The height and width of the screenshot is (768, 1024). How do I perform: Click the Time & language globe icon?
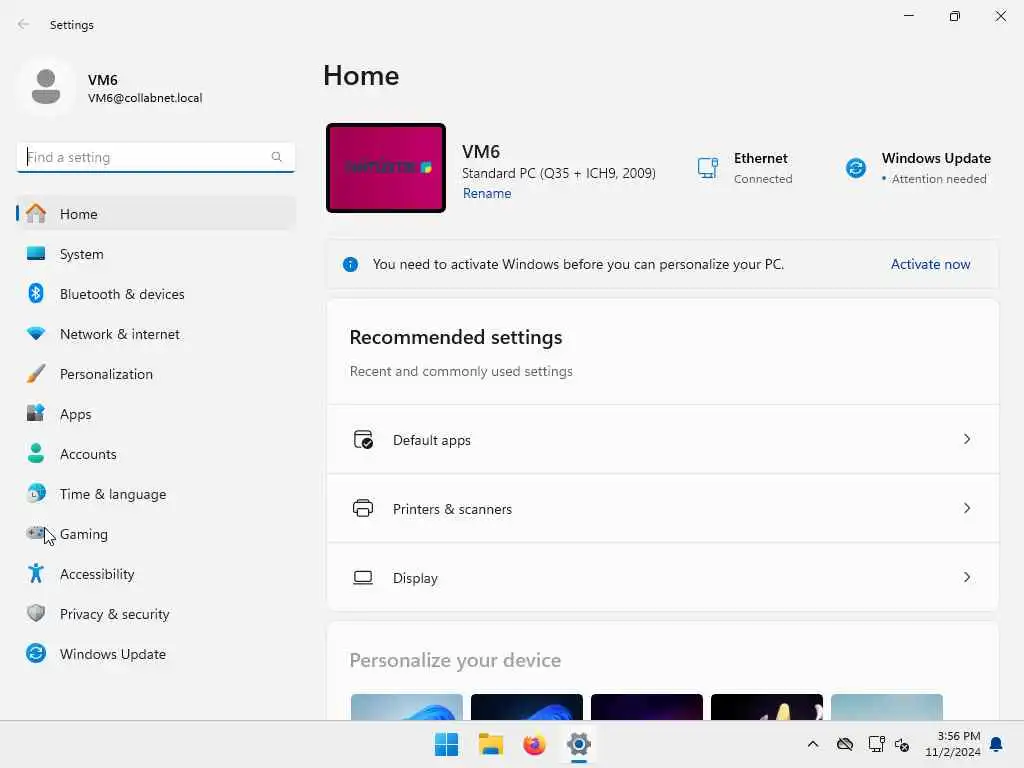36,493
